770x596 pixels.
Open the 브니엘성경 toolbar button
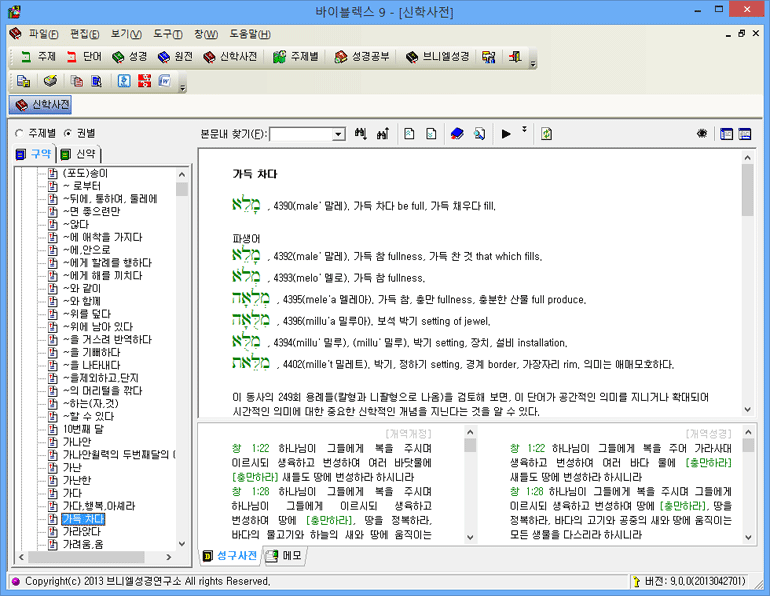437,57
